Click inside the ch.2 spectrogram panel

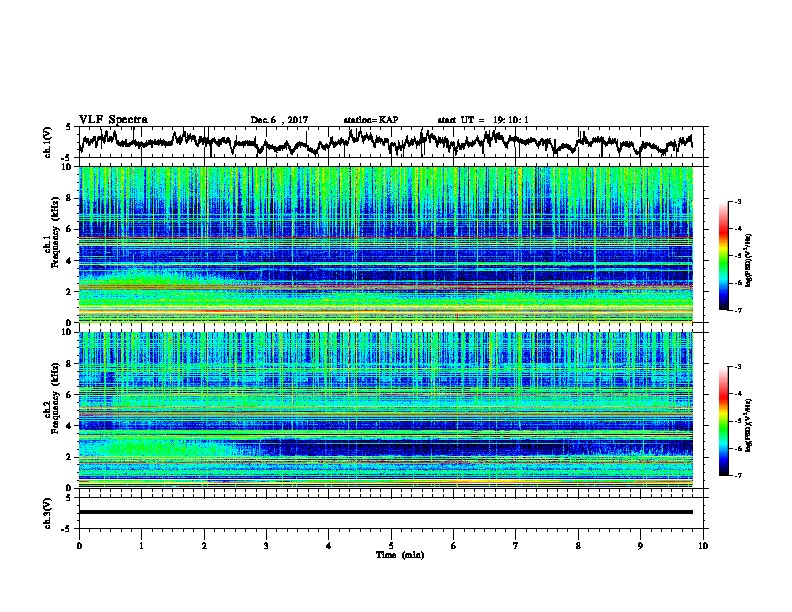pos(386,410)
